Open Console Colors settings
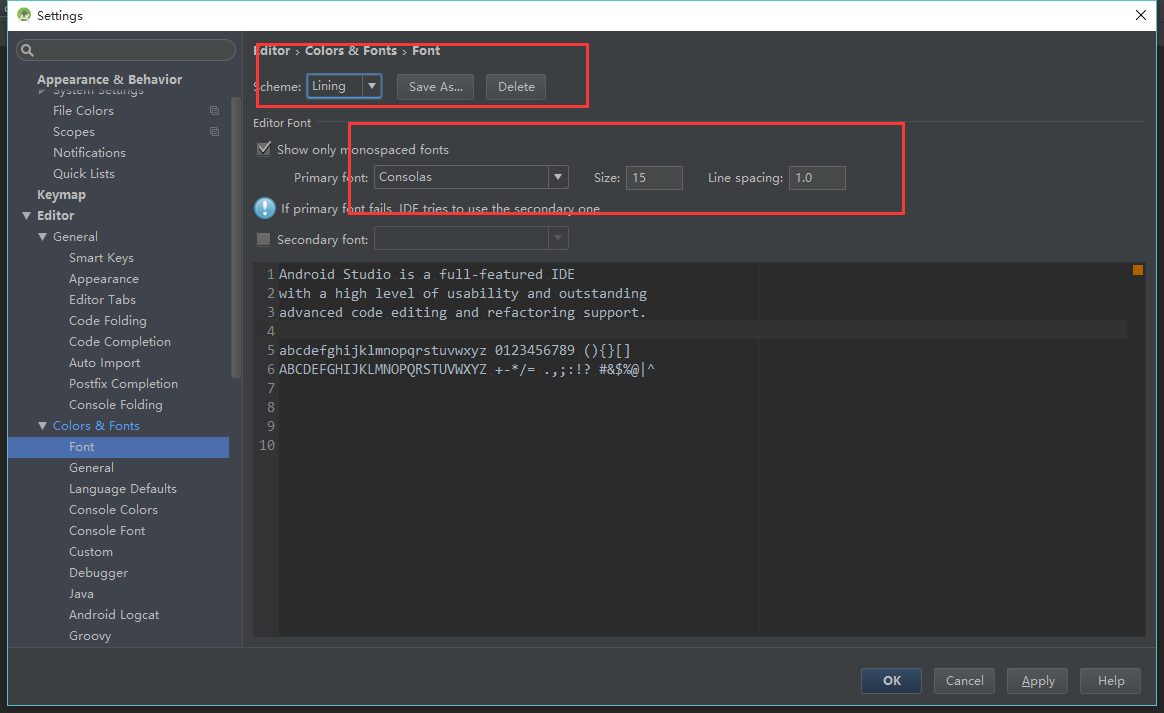The height and width of the screenshot is (713, 1164). (x=113, y=509)
